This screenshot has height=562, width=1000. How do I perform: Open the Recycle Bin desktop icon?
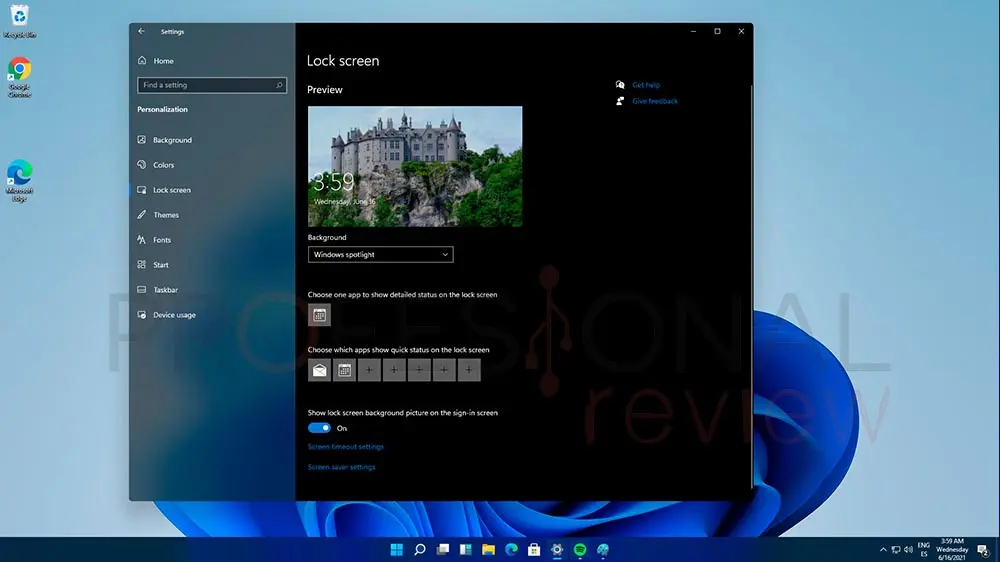(x=19, y=20)
